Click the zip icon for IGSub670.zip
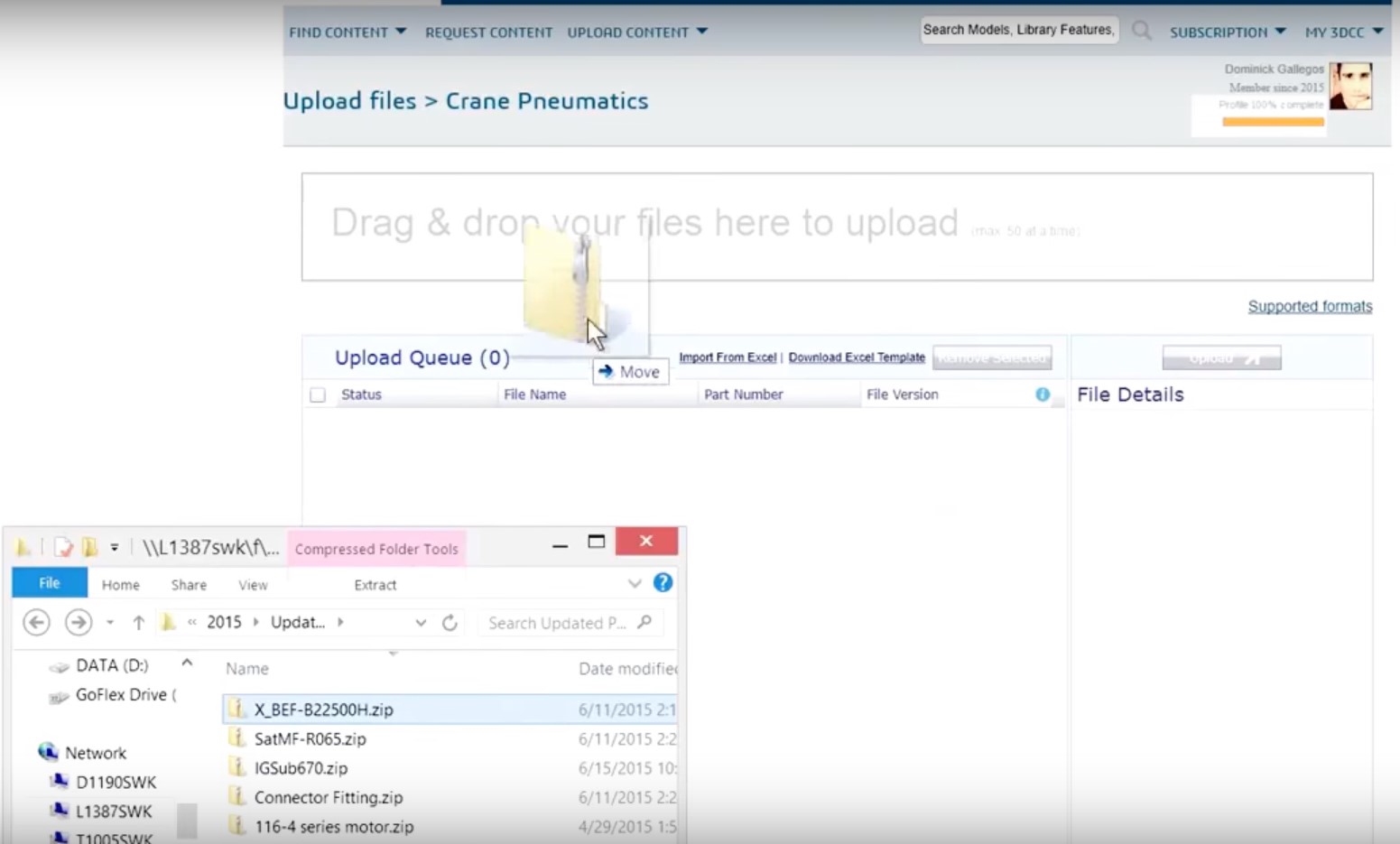The image size is (1400, 844). point(236,767)
